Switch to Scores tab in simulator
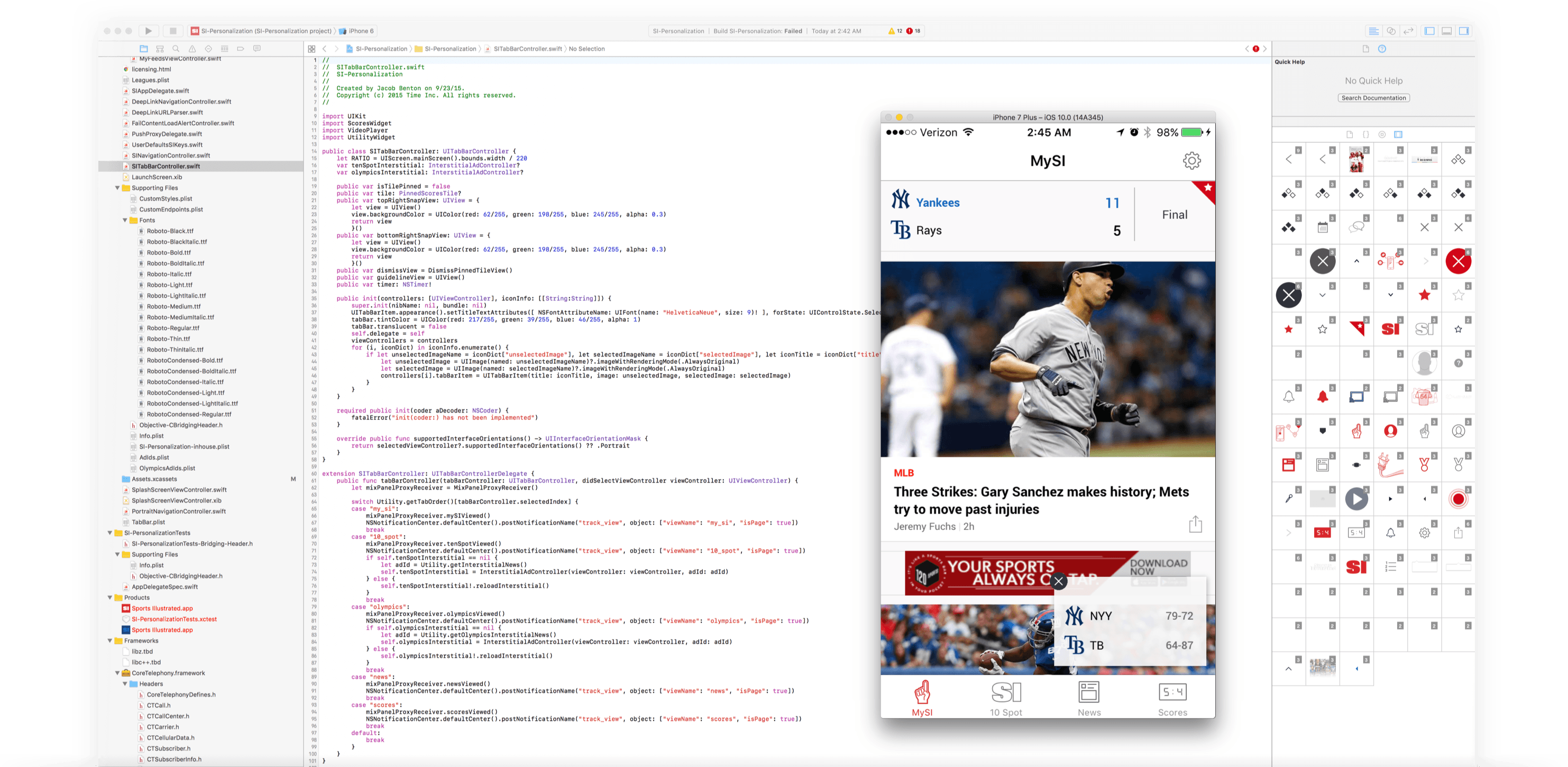 coord(1172,699)
